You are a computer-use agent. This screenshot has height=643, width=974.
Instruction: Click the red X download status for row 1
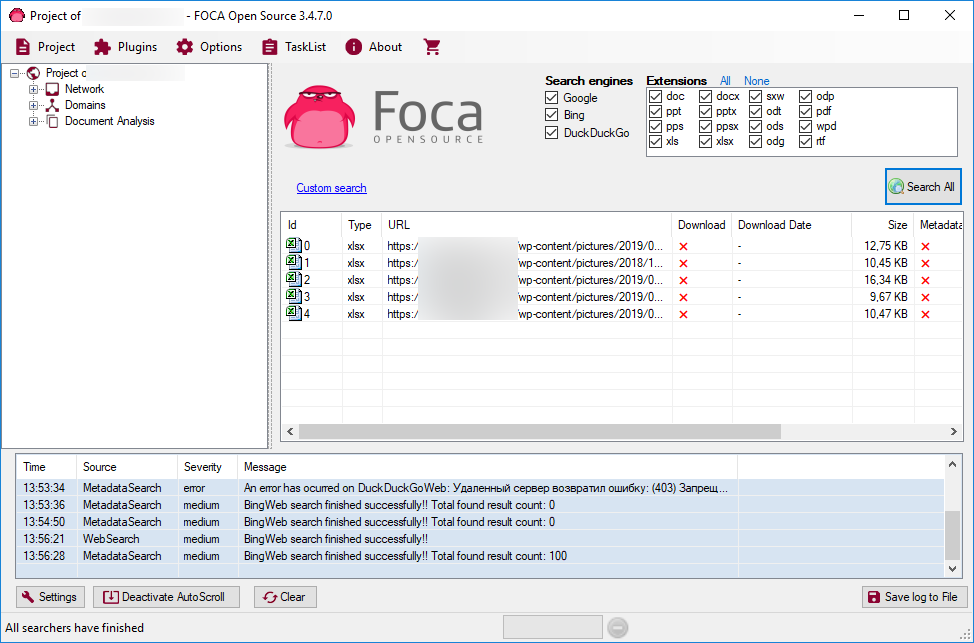click(x=683, y=263)
